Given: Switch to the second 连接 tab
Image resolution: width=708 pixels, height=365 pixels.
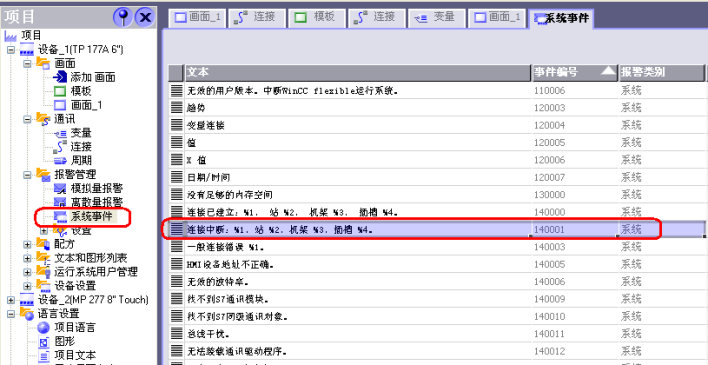Looking at the screenshot, I should 377,18.
